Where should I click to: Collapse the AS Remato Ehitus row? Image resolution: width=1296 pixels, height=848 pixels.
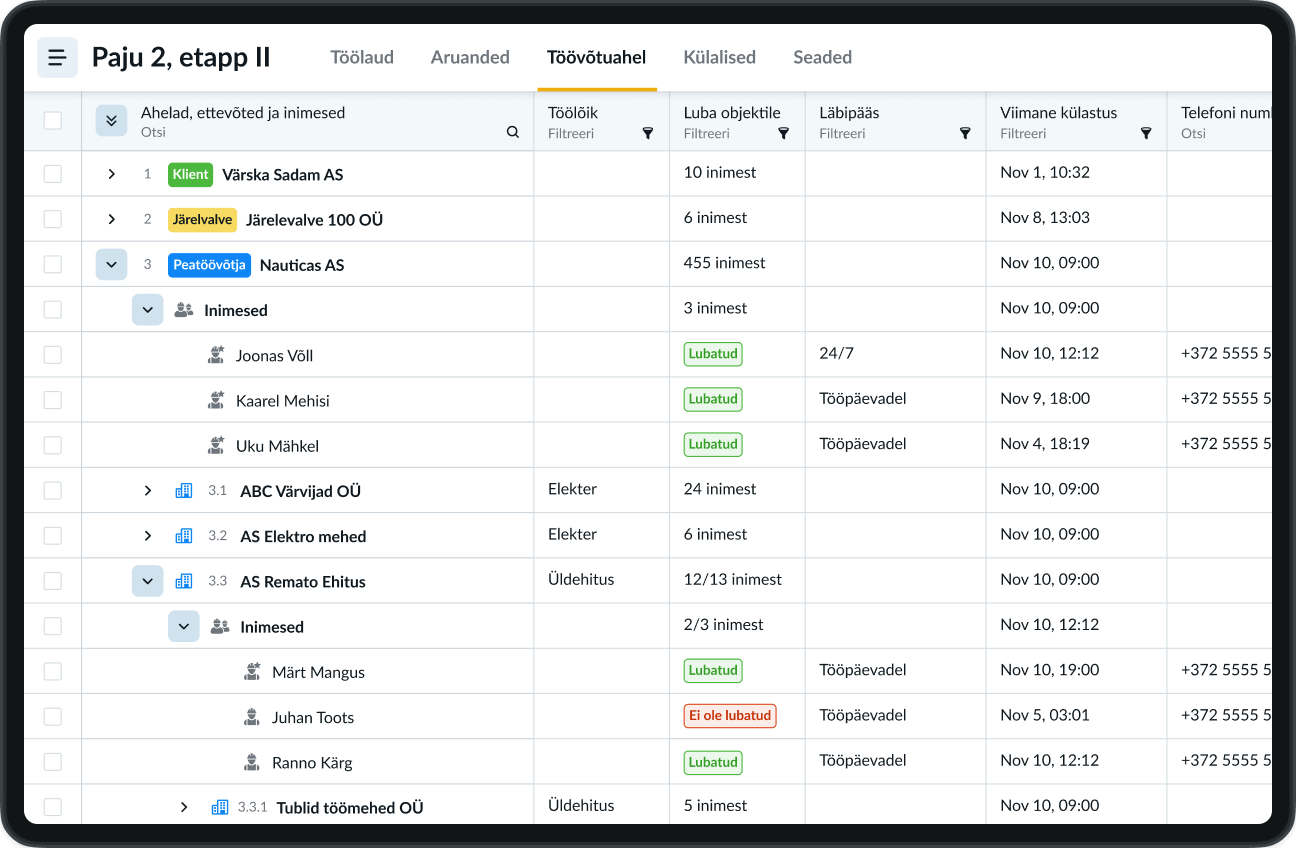(x=147, y=581)
